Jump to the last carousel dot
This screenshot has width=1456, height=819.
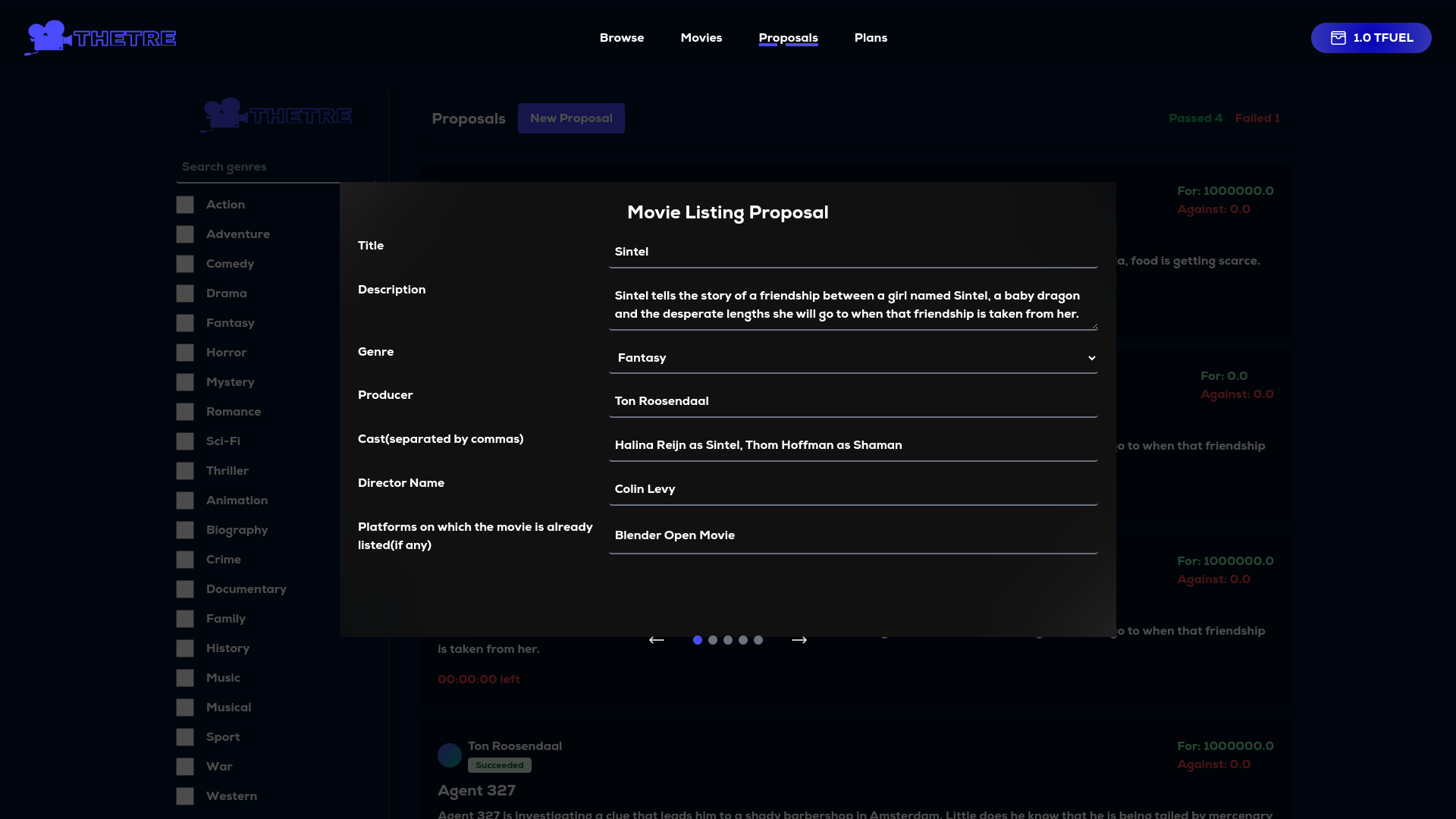[x=758, y=640]
